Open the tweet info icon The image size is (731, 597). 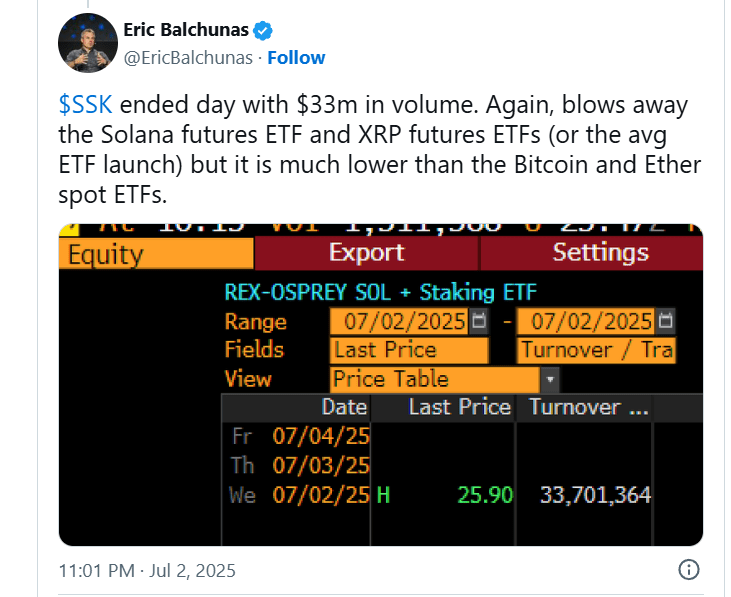click(x=688, y=570)
